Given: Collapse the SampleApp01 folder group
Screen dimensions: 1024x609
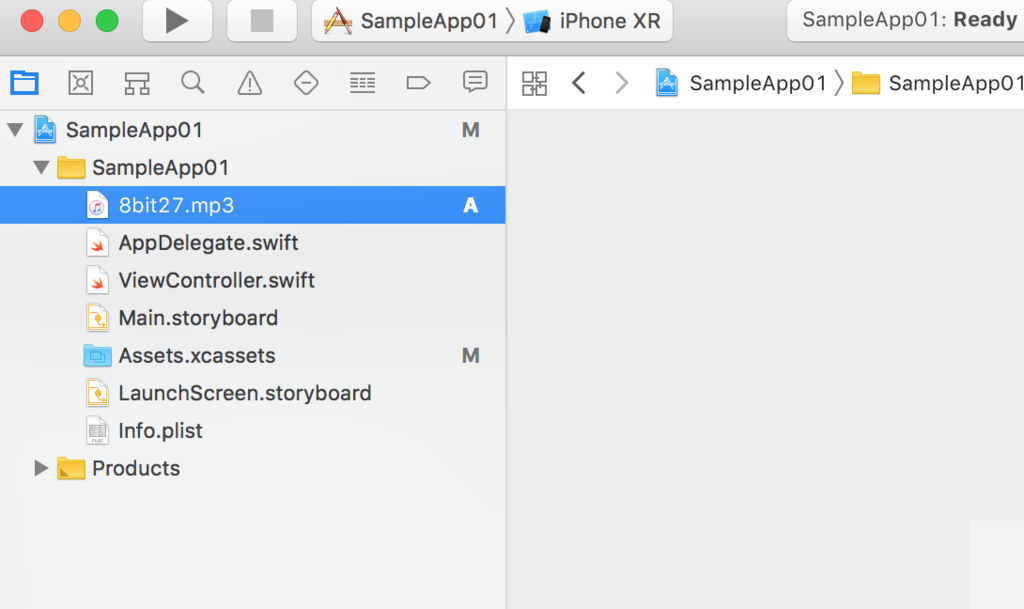Looking at the screenshot, I should 41,167.
